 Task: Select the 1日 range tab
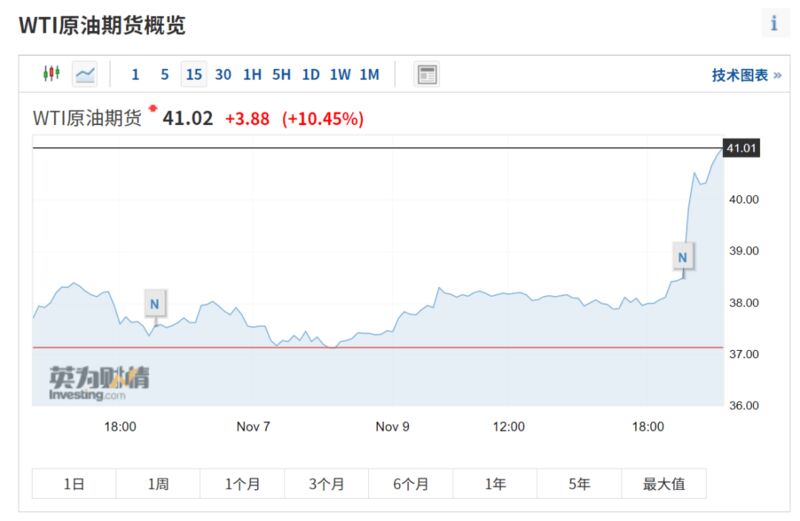click(x=74, y=484)
